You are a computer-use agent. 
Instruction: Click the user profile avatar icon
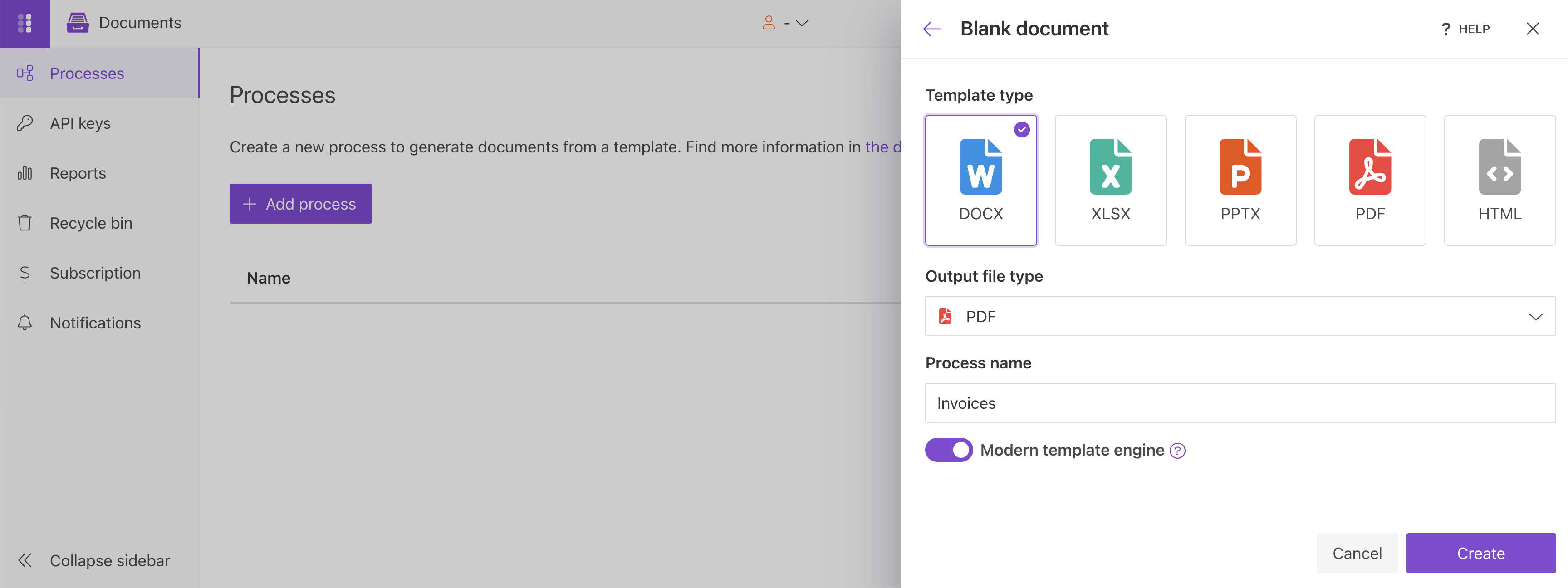[769, 23]
